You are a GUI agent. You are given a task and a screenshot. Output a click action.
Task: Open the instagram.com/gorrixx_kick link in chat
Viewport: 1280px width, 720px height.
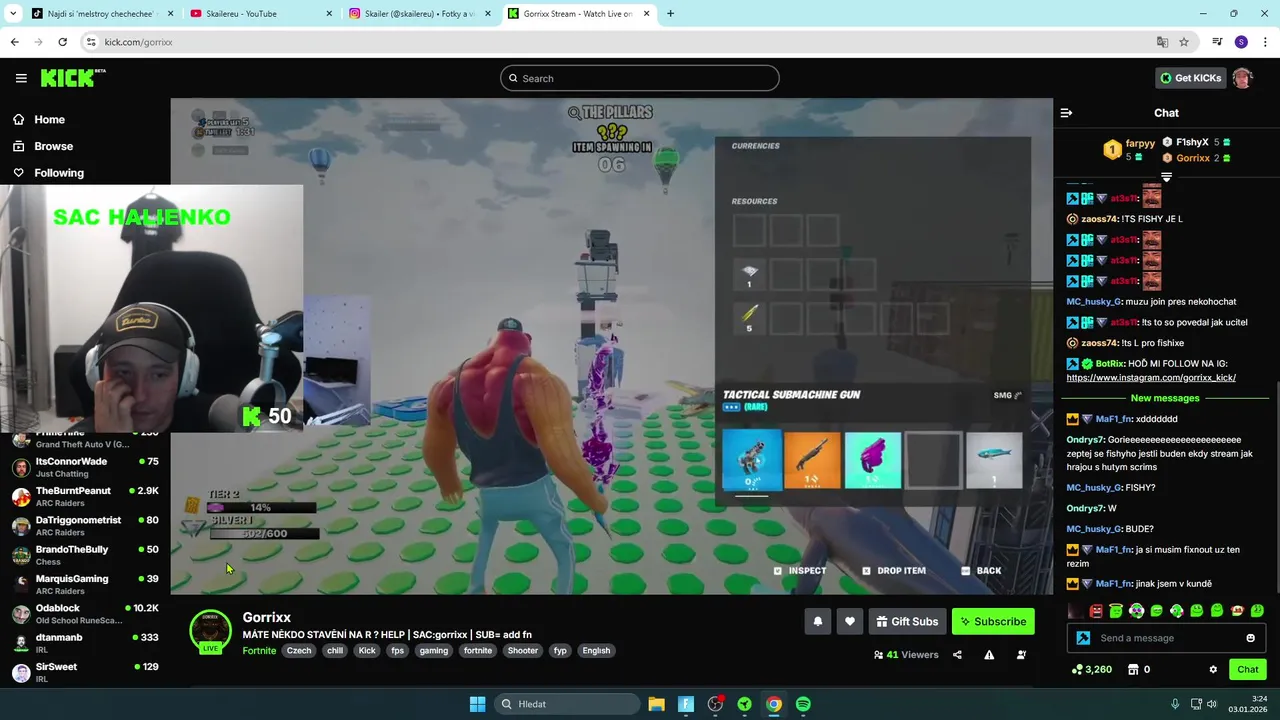1151,378
